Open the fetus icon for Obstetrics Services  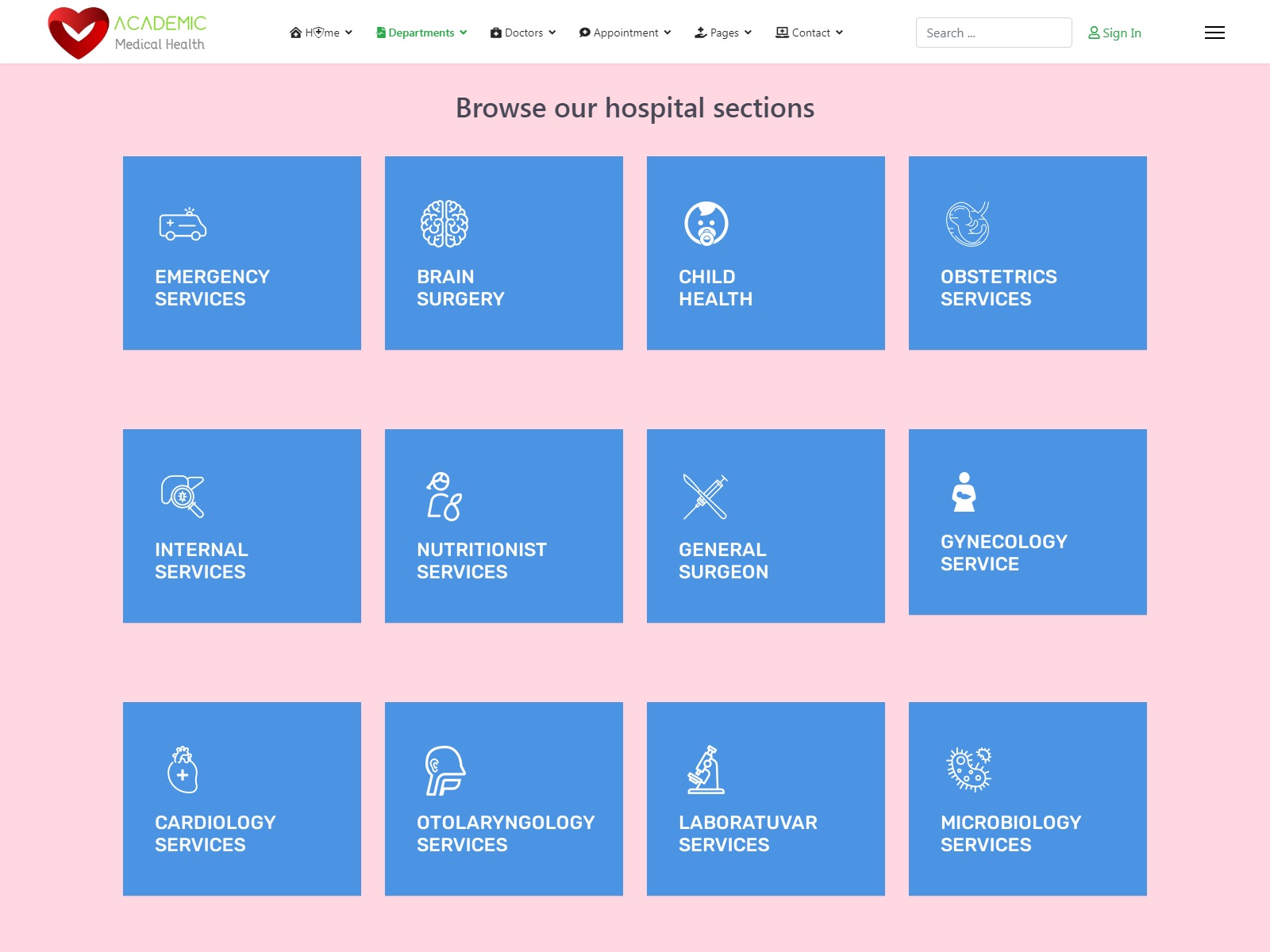pyautogui.click(x=968, y=224)
